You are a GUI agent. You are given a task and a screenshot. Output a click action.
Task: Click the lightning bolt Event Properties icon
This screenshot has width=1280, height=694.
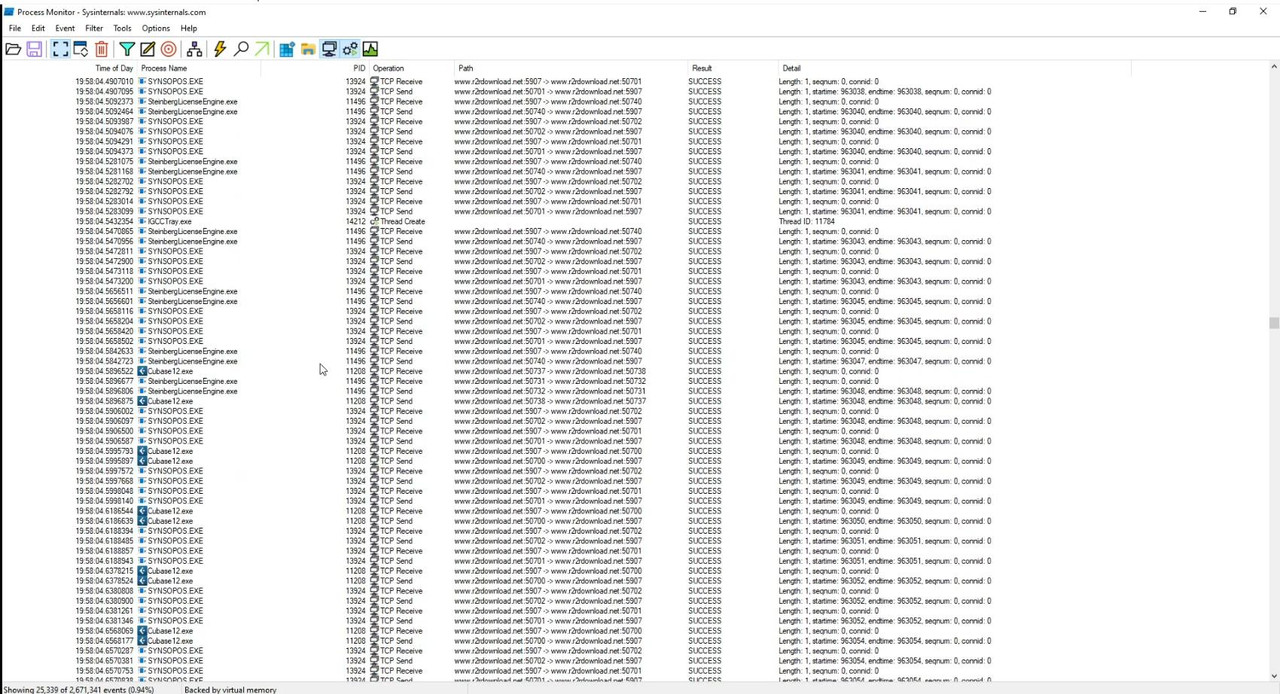[220, 49]
